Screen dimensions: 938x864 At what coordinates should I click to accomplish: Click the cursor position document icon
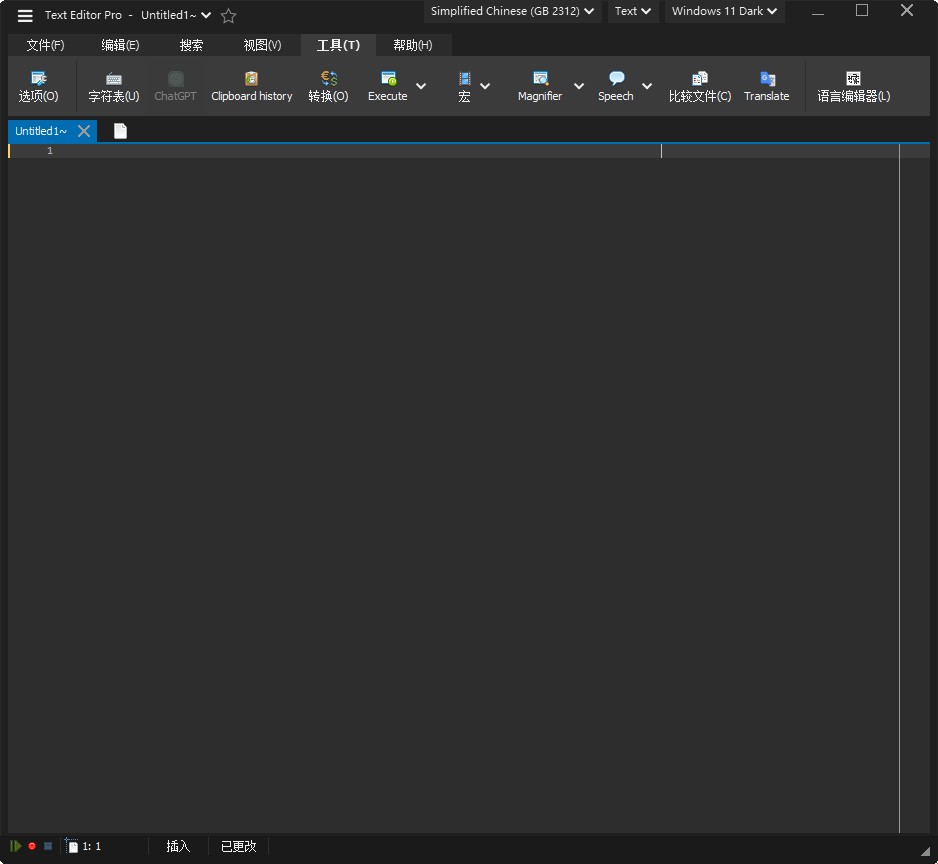(71, 845)
